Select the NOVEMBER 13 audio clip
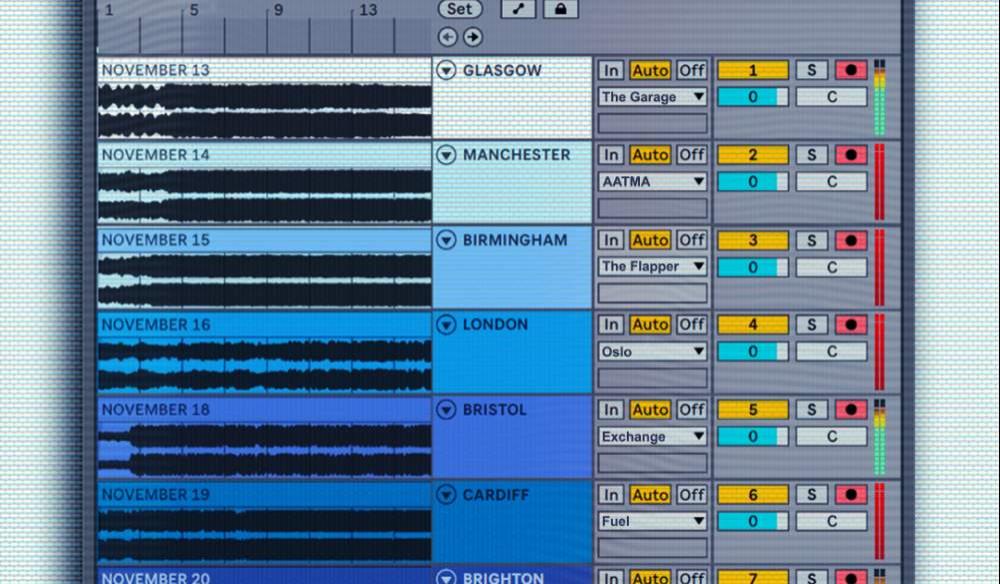Viewport: 1000px width, 584px height. coord(265,98)
